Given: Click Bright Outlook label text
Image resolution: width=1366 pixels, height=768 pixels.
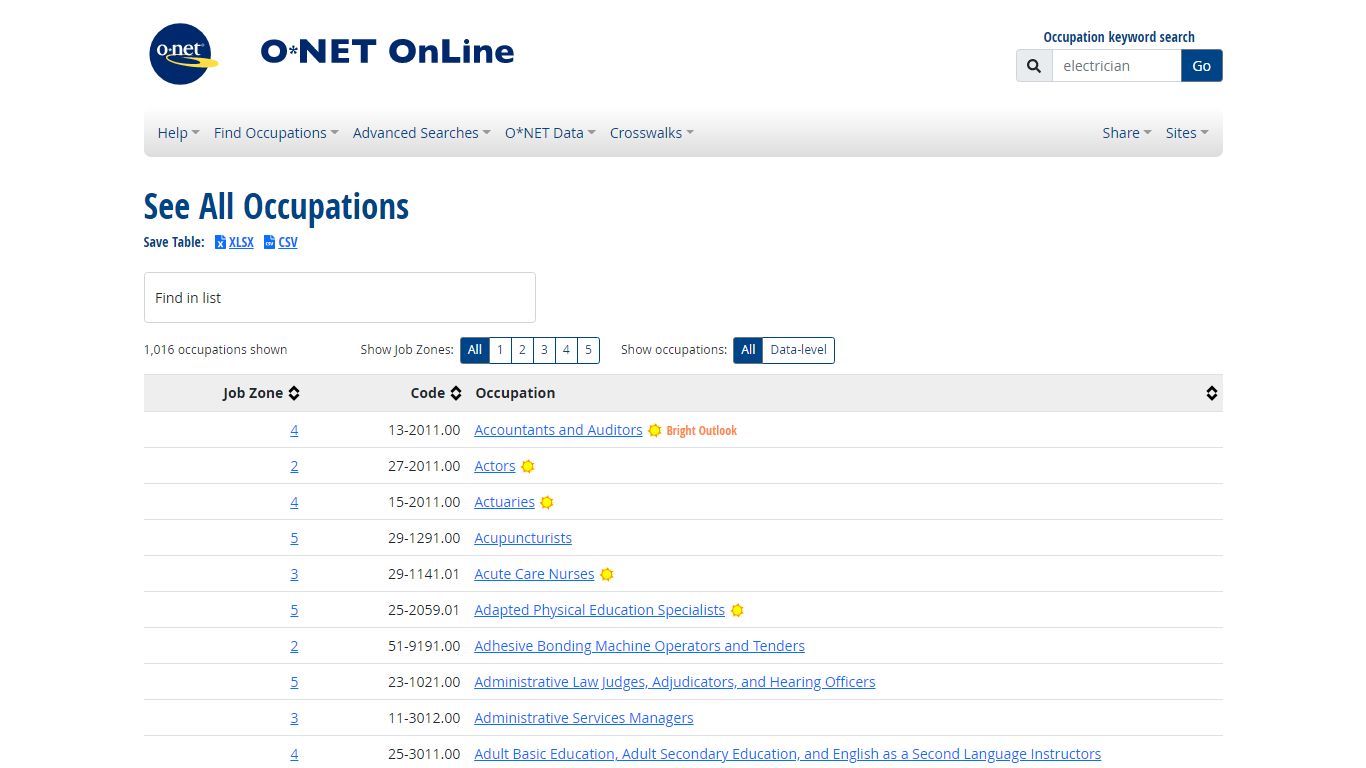Looking at the screenshot, I should pos(701,431).
